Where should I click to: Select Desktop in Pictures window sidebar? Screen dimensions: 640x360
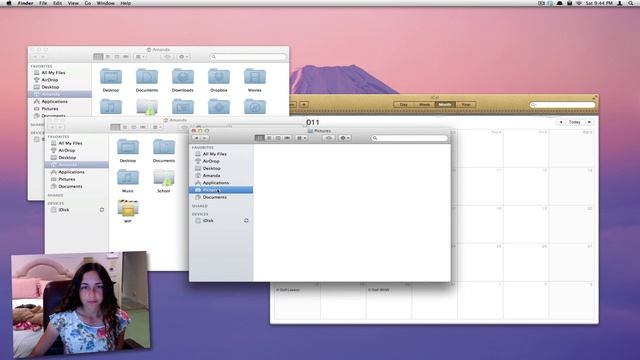(221, 168)
